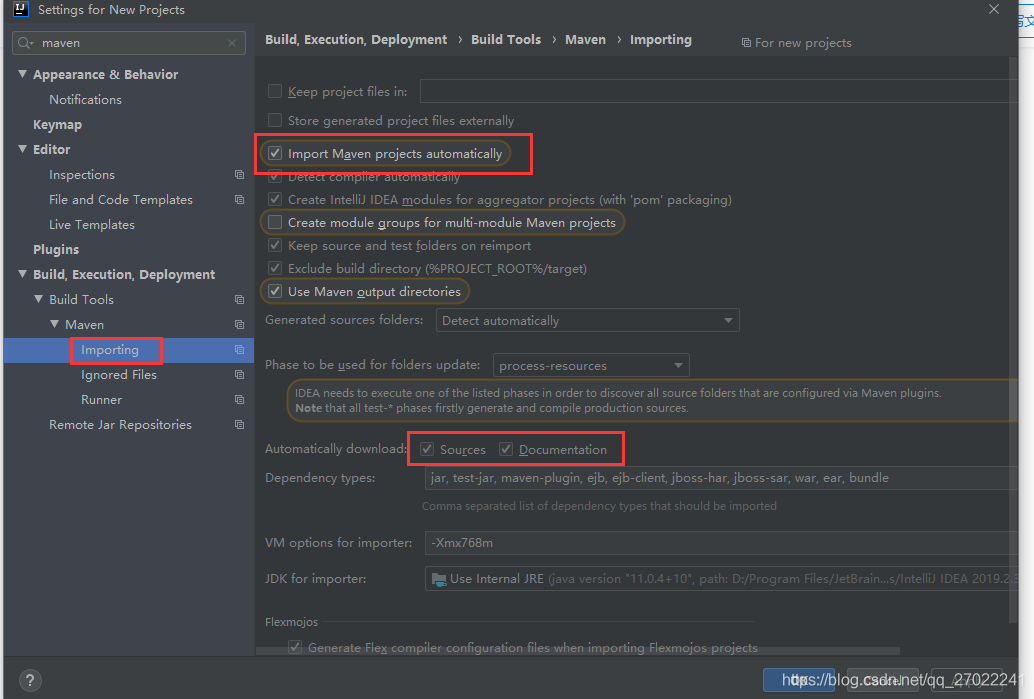Open Generated sources folders dropdown
Screen dimensions: 1034x699
pos(588,320)
